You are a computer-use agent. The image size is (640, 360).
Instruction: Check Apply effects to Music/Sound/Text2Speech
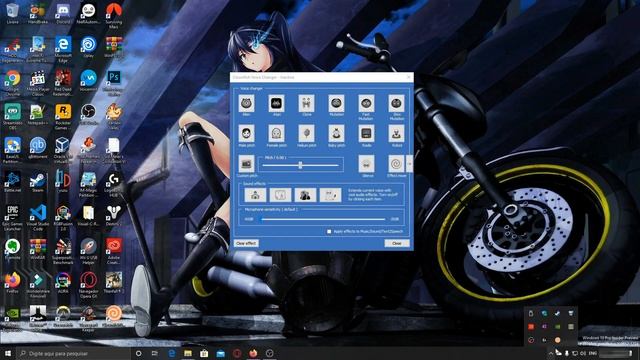tap(329, 231)
